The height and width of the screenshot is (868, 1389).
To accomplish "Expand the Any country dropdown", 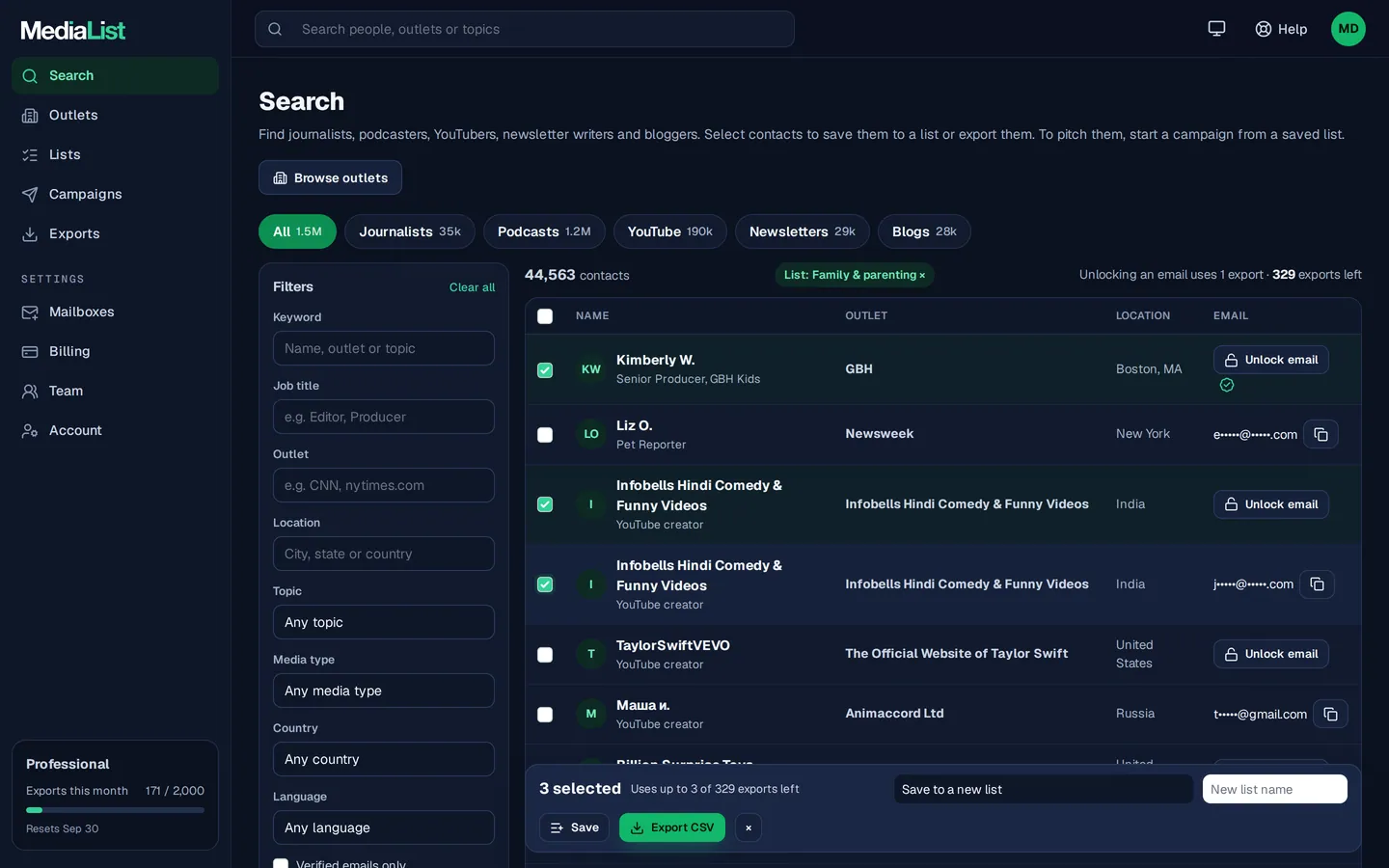I will tap(384, 759).
